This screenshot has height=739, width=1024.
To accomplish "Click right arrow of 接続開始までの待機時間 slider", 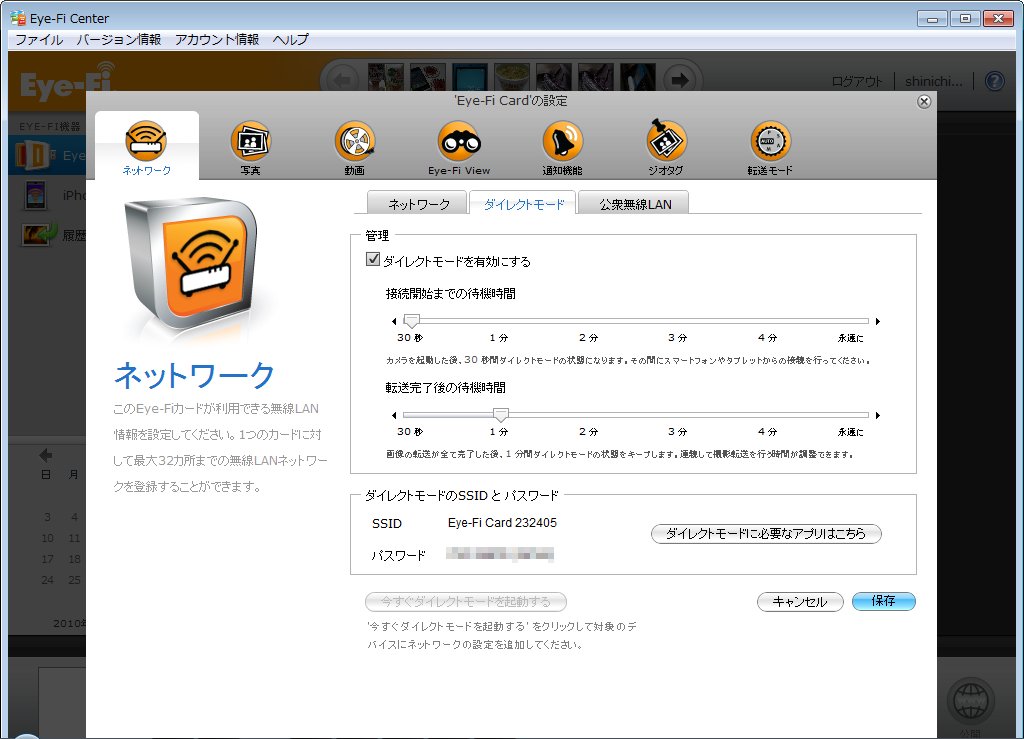I will (x=878, y=321).
